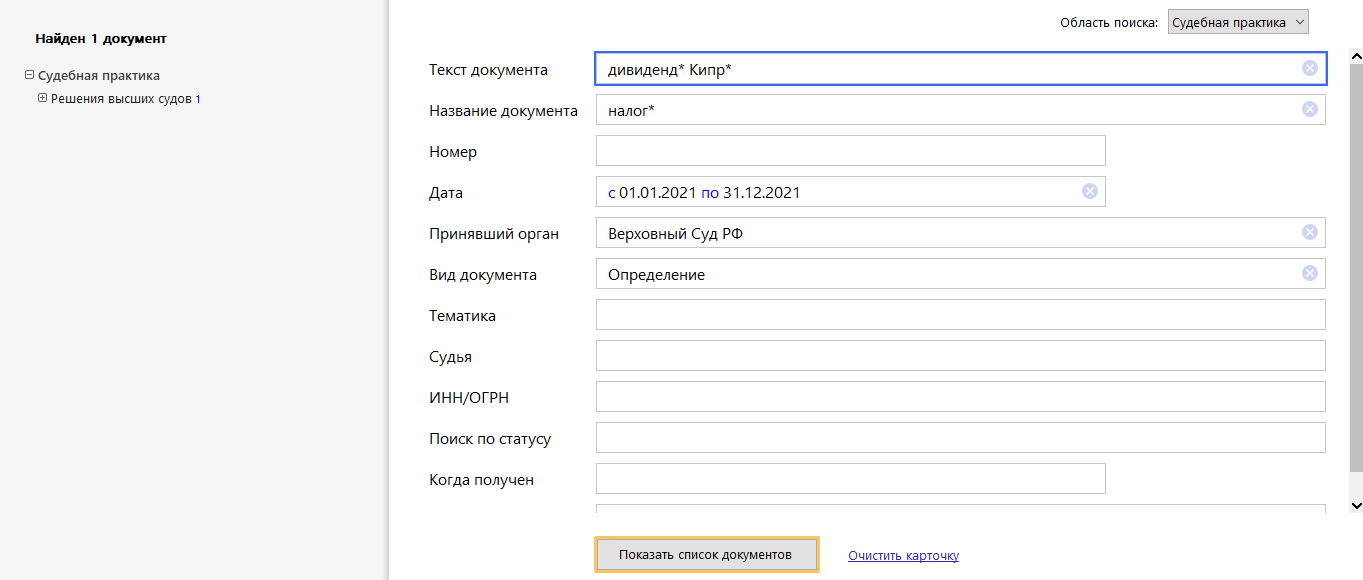Clear the 'Текст документа' field with the X icon
This screenshot has width=1363, height=580.
[1309, 68]
